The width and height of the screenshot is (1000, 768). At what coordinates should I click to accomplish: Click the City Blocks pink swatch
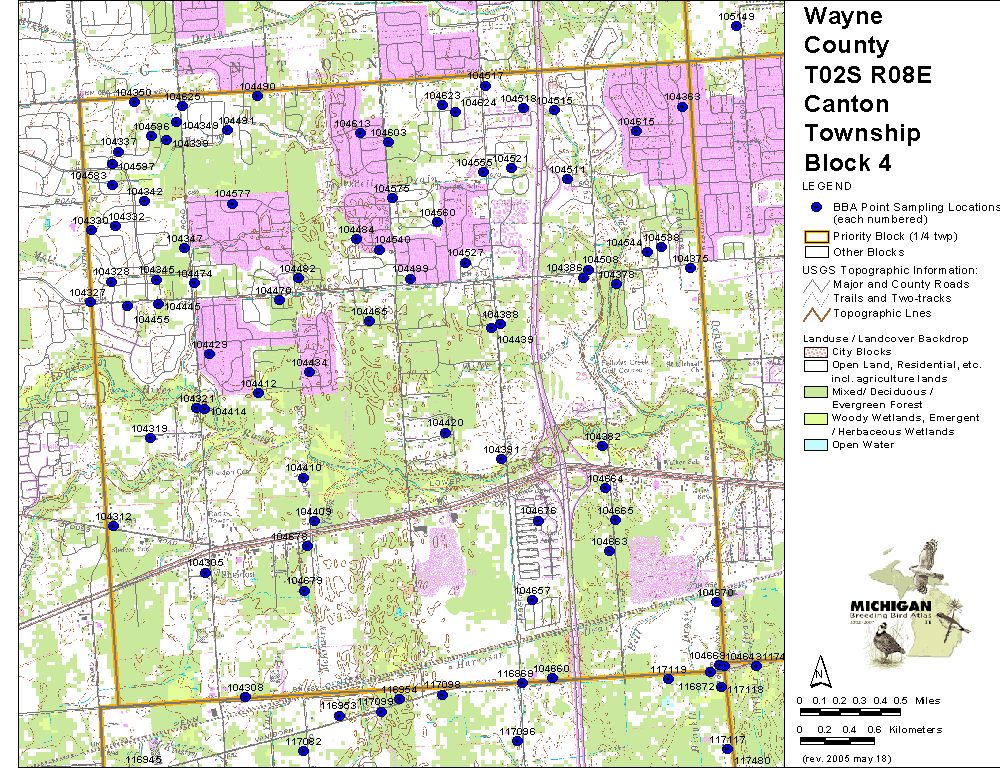(x=816, y=352)
